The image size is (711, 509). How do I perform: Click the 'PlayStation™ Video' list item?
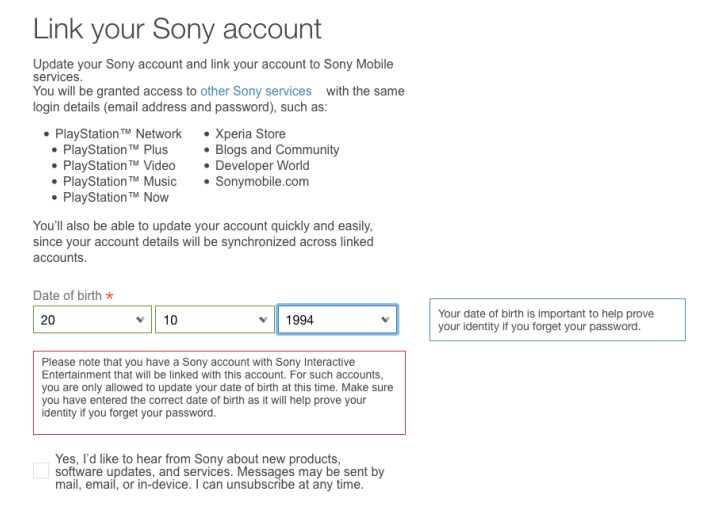(119, 165)
